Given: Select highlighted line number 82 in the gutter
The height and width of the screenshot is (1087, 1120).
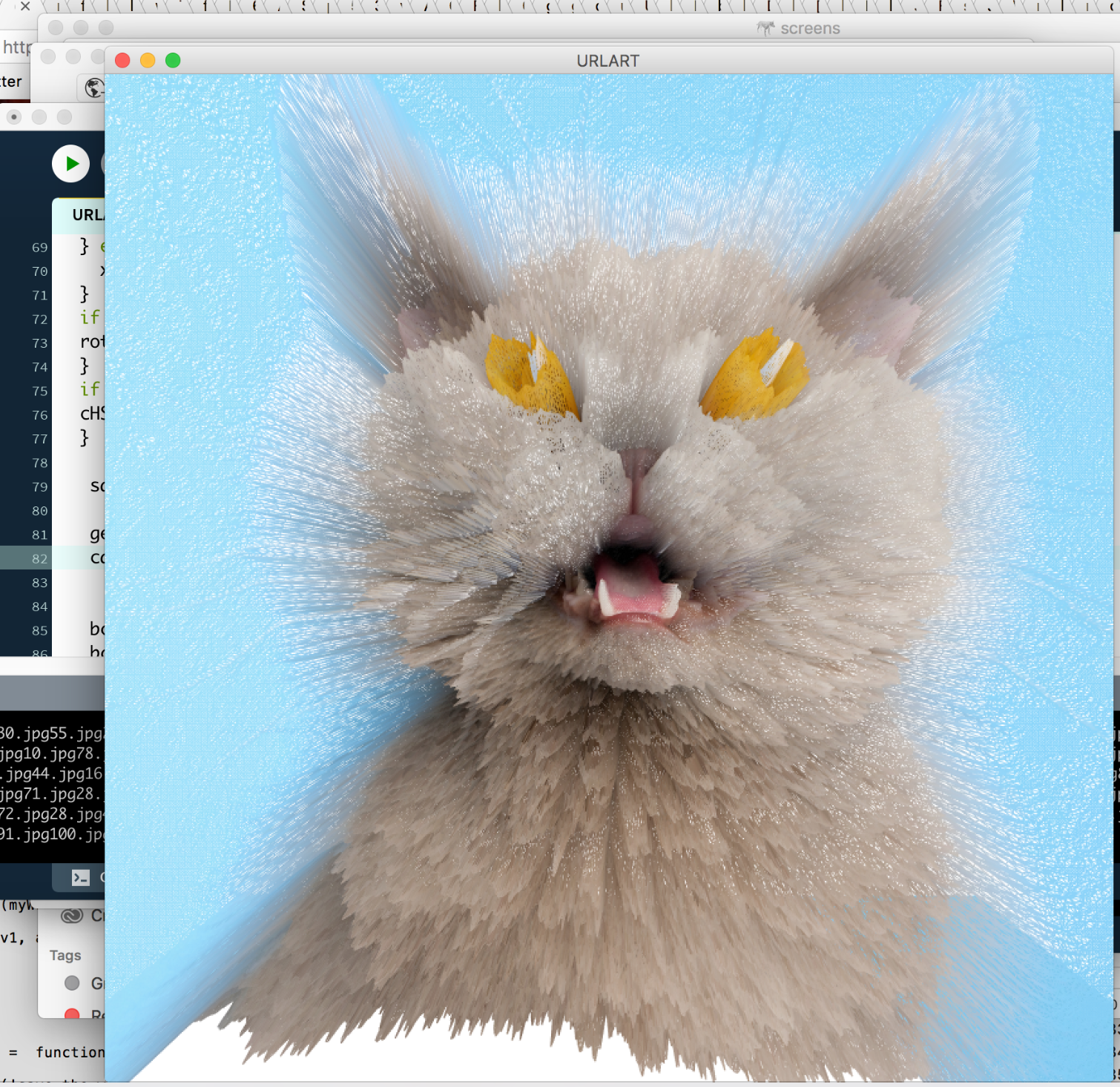Looking at the screenshot, I should tap(40, 559).
